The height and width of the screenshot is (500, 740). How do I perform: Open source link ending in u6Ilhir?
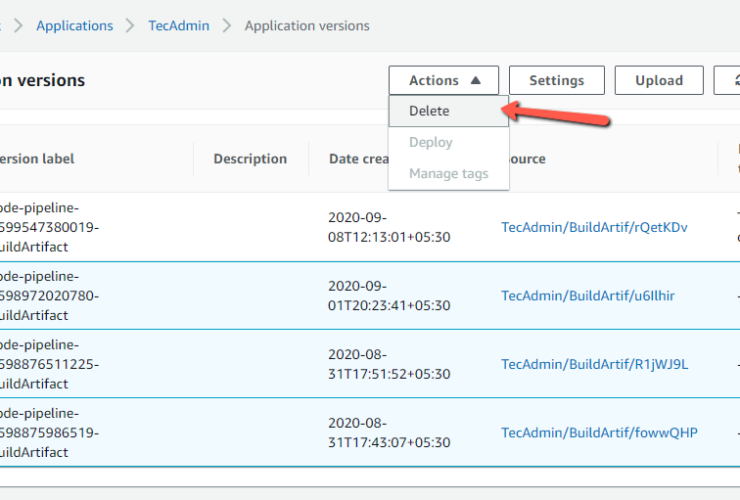tap(588, 296)
